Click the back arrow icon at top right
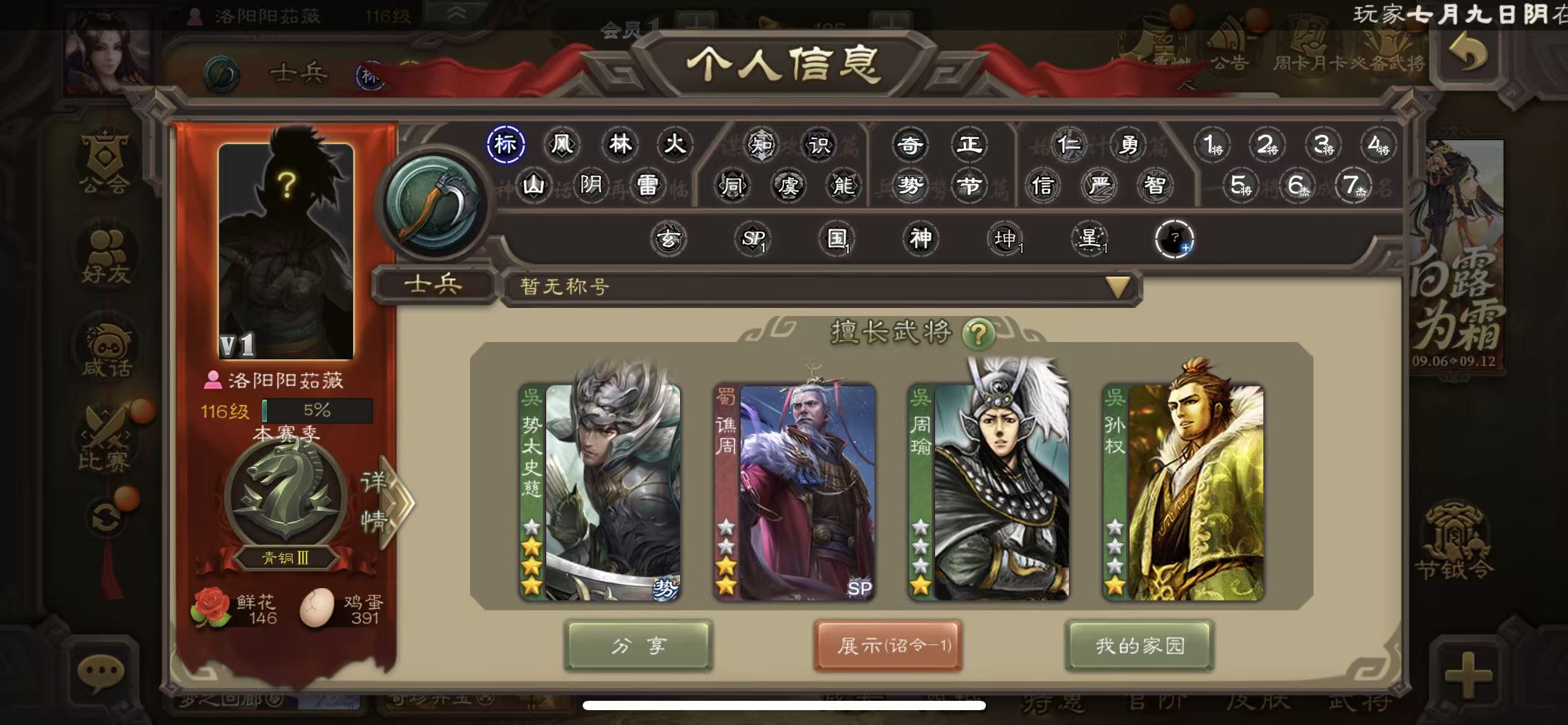 (x=1468, y=54)
